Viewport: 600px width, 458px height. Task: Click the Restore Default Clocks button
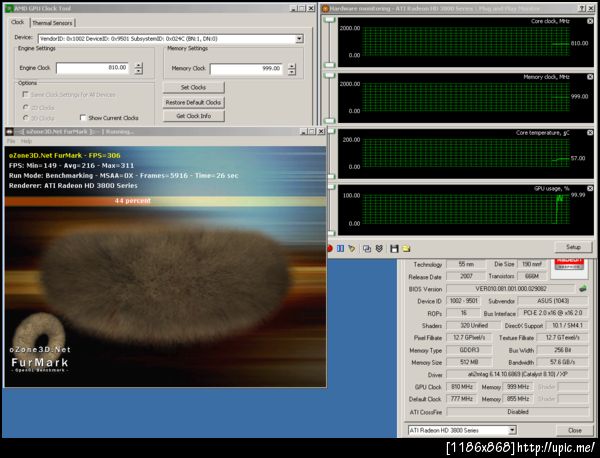click(193, 102)
